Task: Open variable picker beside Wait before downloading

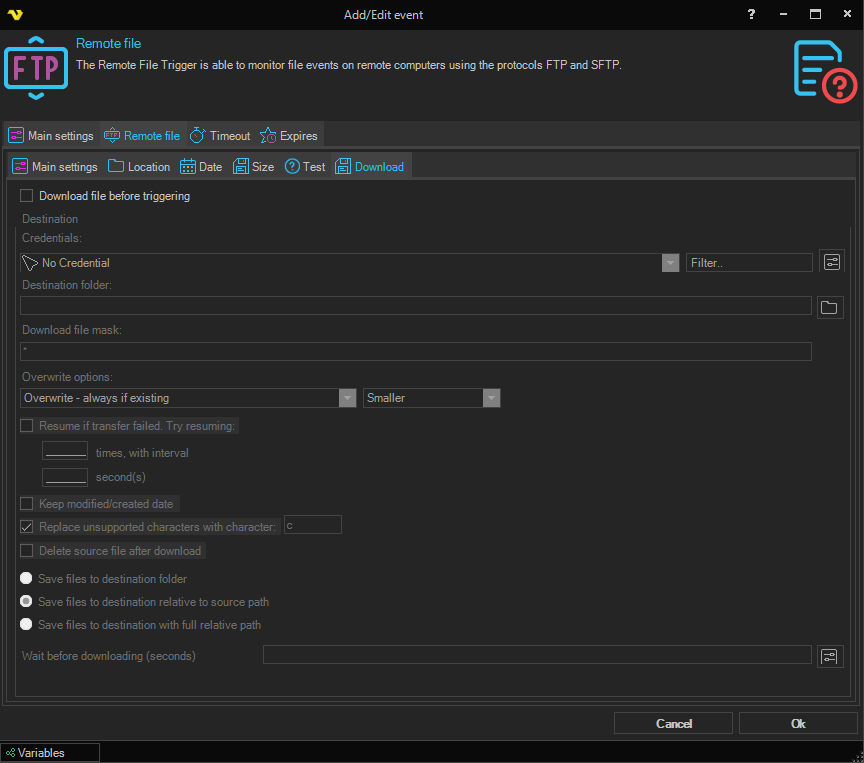Action: click(831, 656)
